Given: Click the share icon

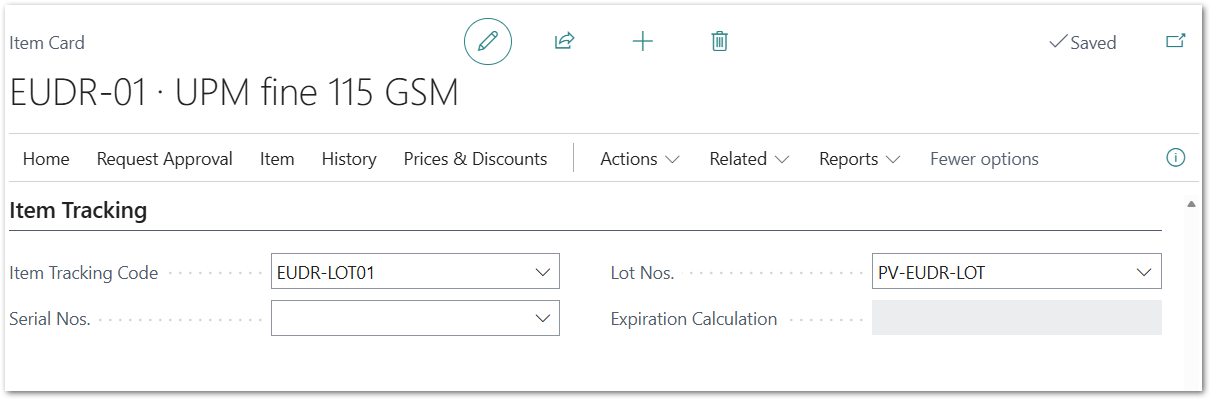Looking at the screenshot, I should (564, 42).
